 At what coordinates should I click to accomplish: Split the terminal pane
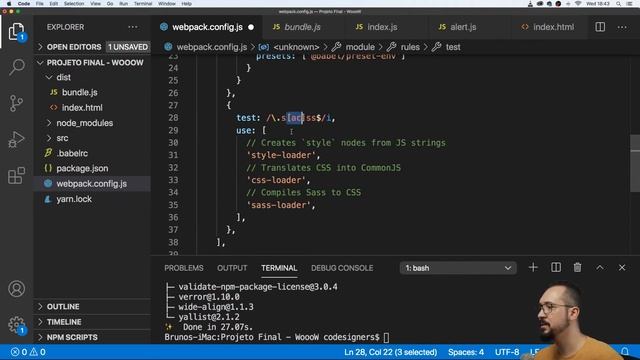pos(556,268)
